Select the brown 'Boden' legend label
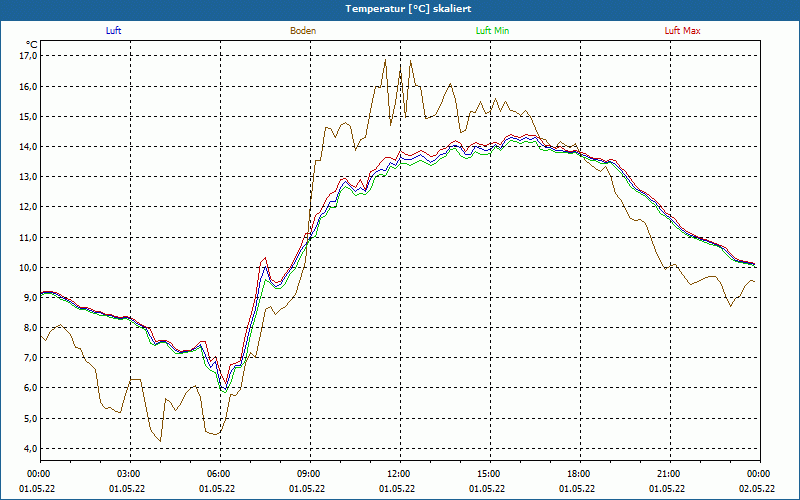The image size is (800, 500). point(303,31)
